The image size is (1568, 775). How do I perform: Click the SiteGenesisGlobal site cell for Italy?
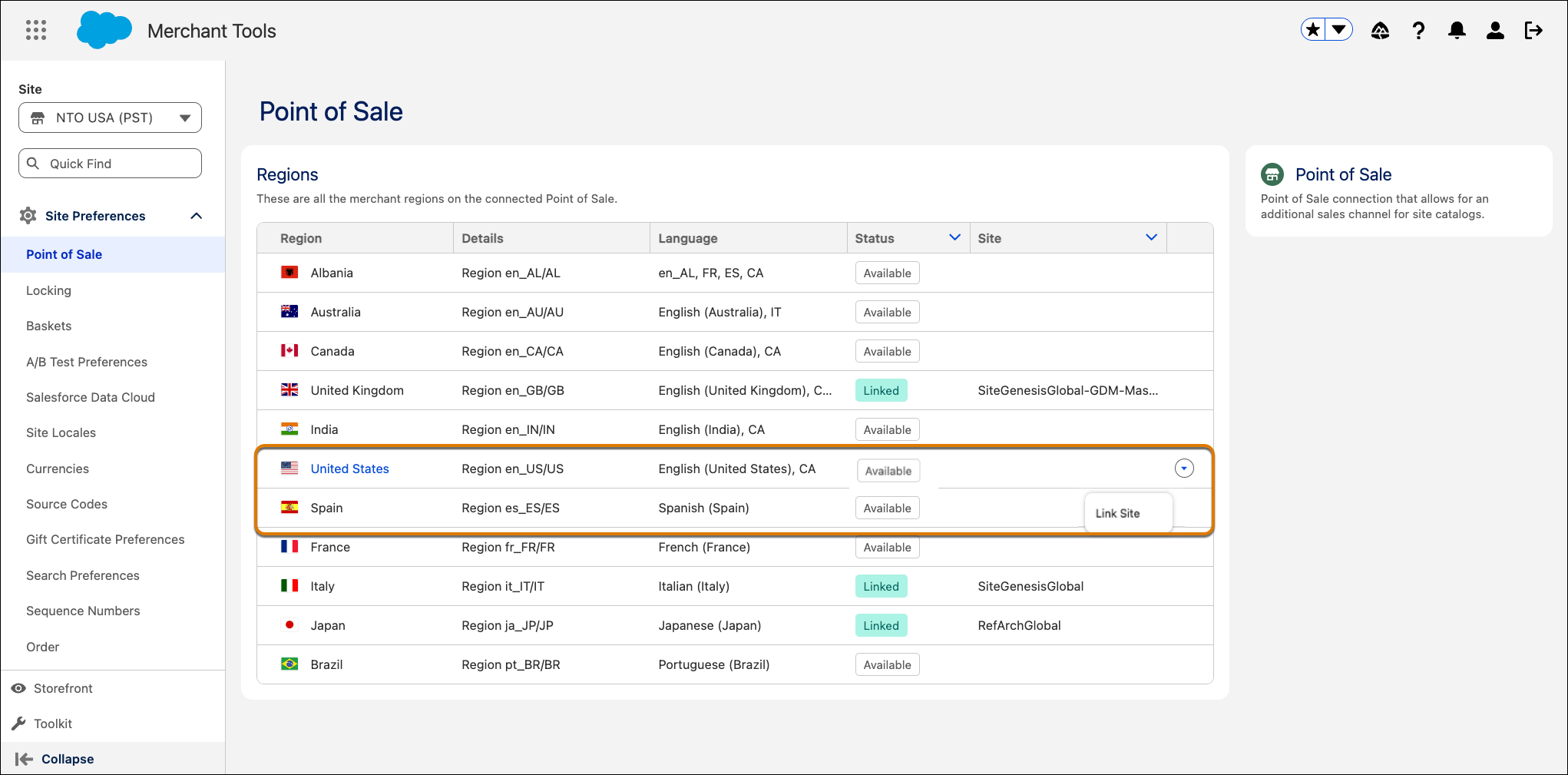[1030, 586]
